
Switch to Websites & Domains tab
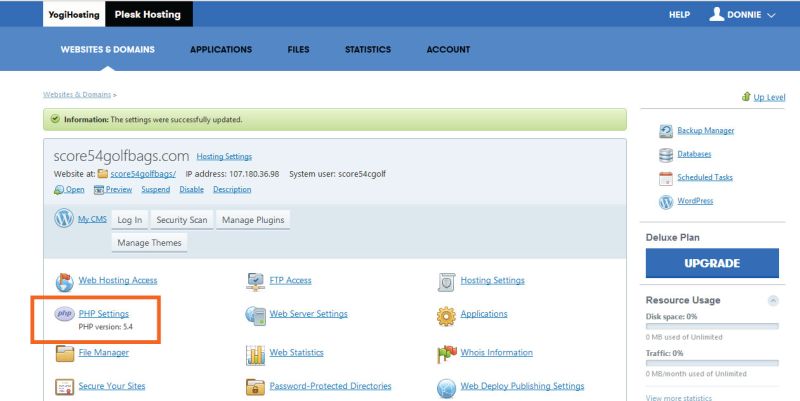[108, 49]
